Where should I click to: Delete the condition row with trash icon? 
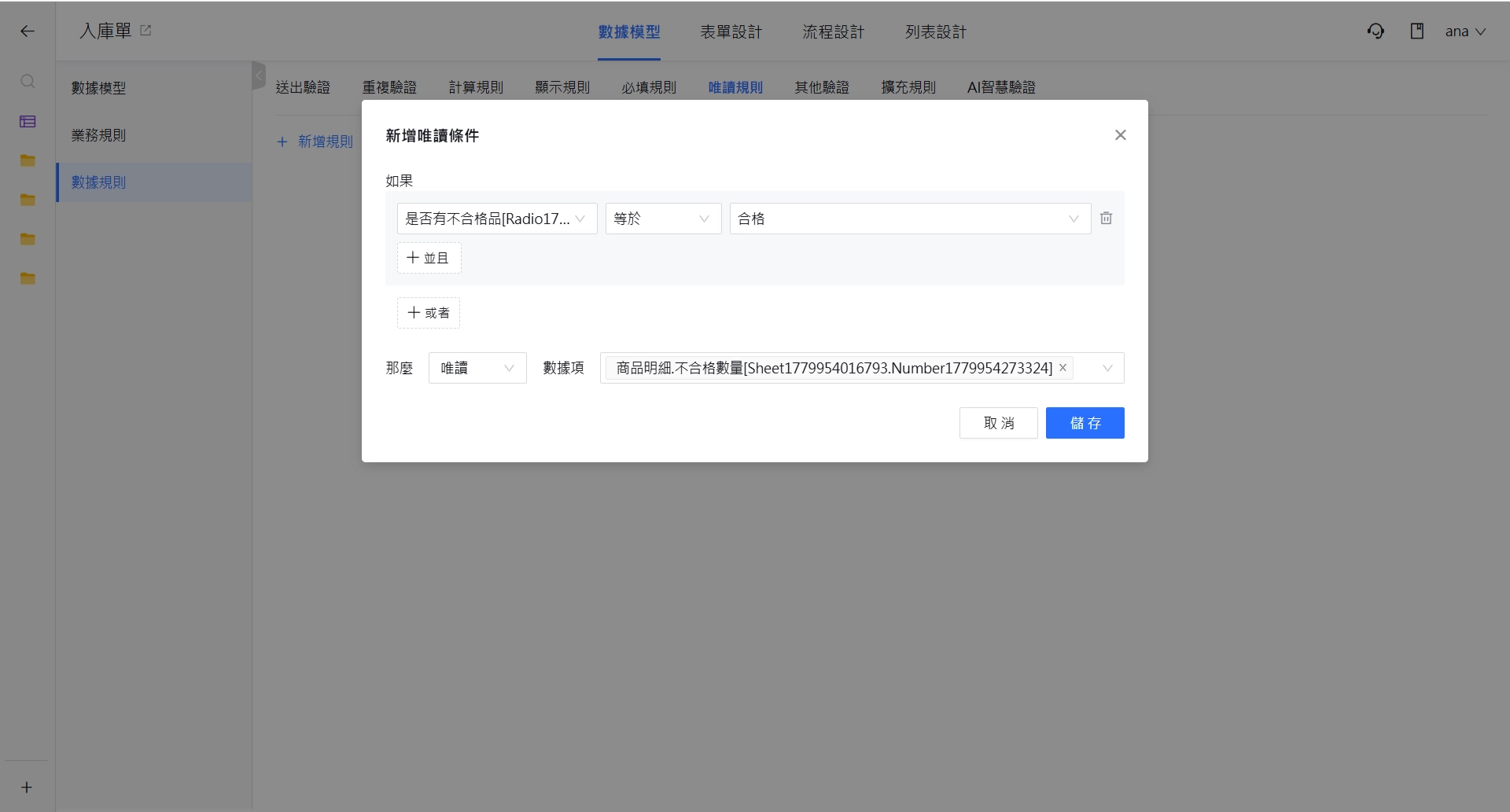1106,219
